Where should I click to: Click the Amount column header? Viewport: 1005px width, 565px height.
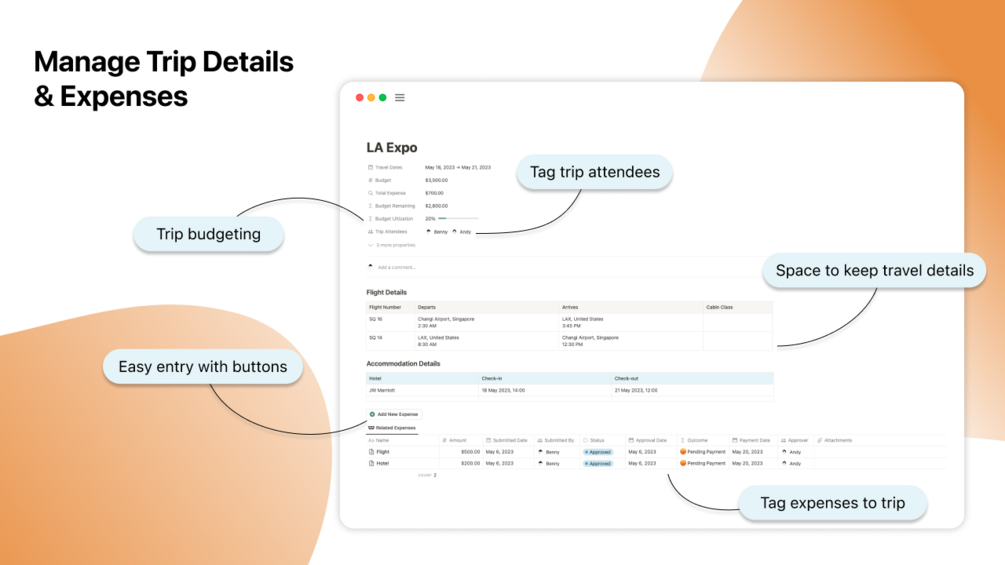[x=454, y=440]
